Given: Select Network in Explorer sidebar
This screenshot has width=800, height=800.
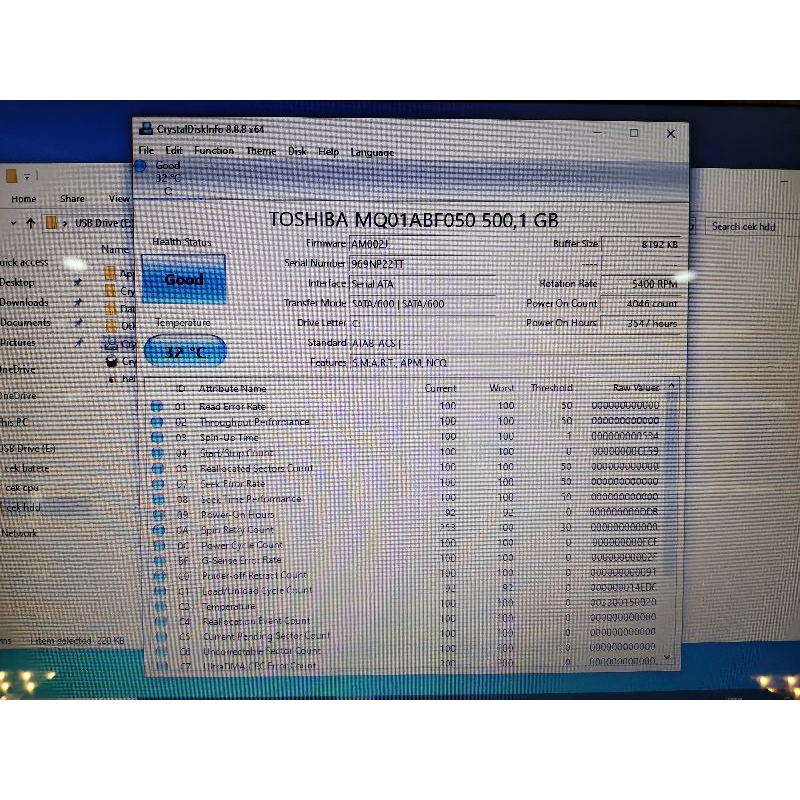Looking at the screenshot, I should coord(19,533).
